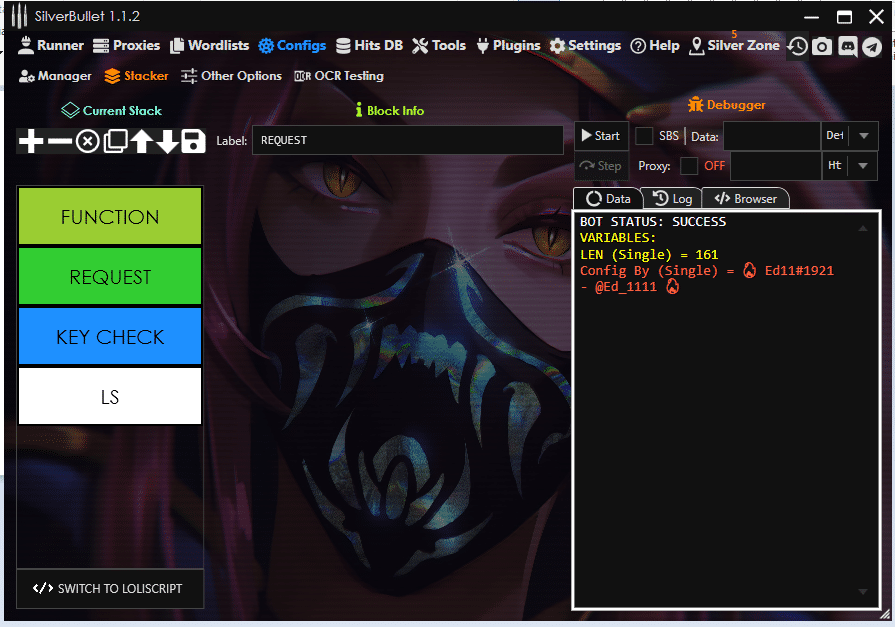895x627 pixels.
Task: Select the KEY CHECK block
Action: pos(110,336)
